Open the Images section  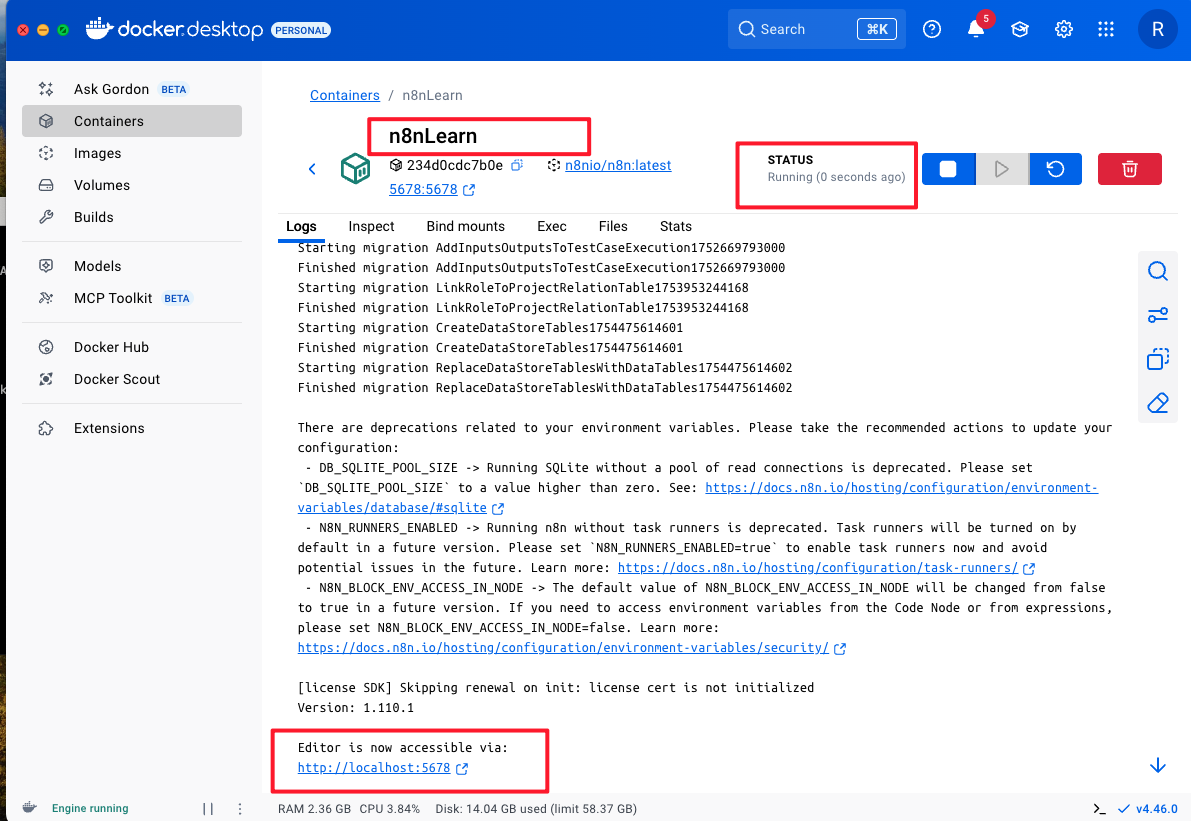tap(131, 153)
